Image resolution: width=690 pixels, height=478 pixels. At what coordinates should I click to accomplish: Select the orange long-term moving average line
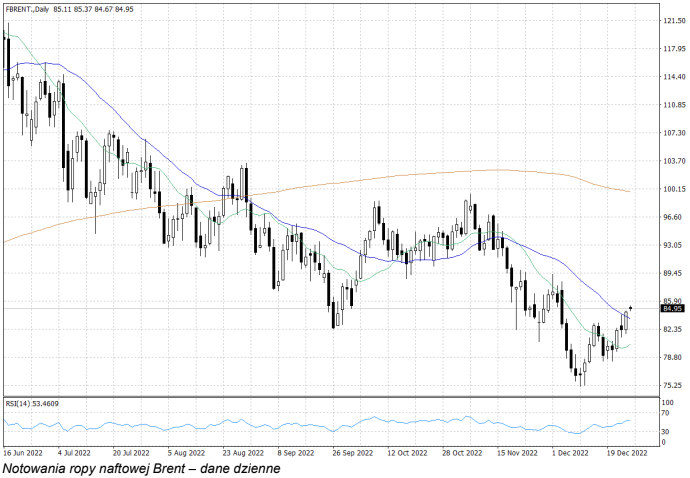tap(400, 178)
